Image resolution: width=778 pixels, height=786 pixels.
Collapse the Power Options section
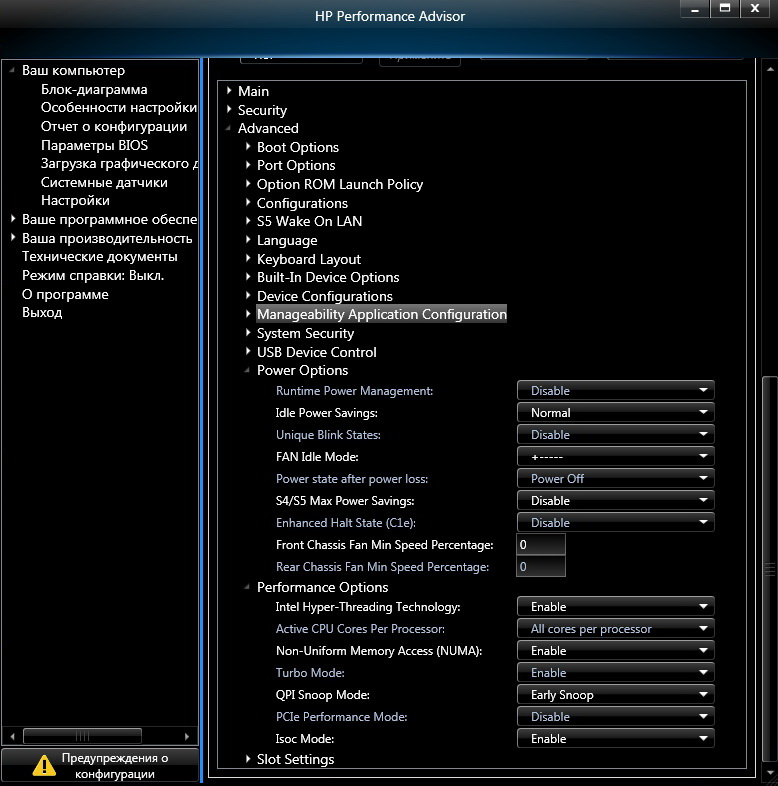pos(247,370)
